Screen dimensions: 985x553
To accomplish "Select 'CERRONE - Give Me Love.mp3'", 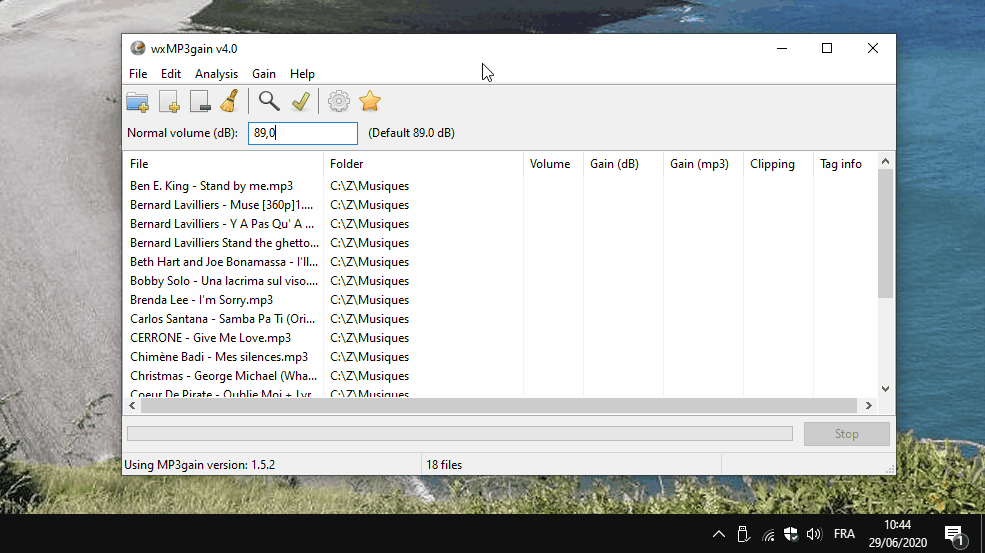I will click(x=210, y=337).
